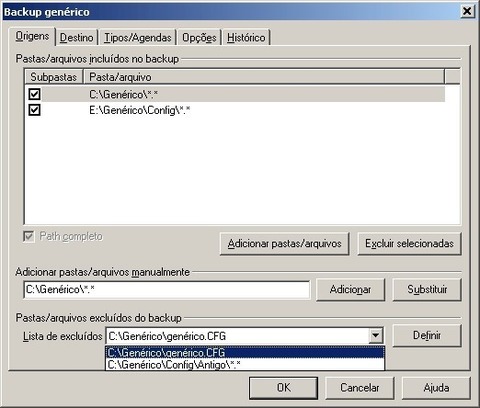Open help with the Ajuda button
The width and height of the screenshot is (480, 408).
[436, 388]
